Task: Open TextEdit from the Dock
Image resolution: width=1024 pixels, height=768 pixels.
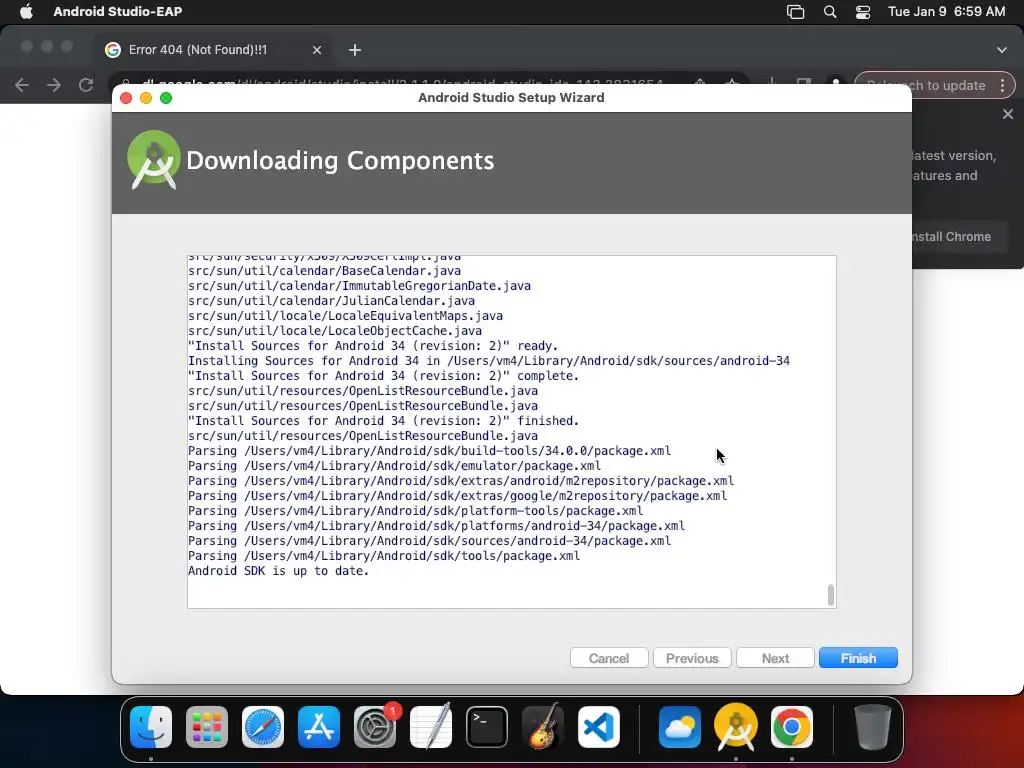Action: click(x=431, y=727)
